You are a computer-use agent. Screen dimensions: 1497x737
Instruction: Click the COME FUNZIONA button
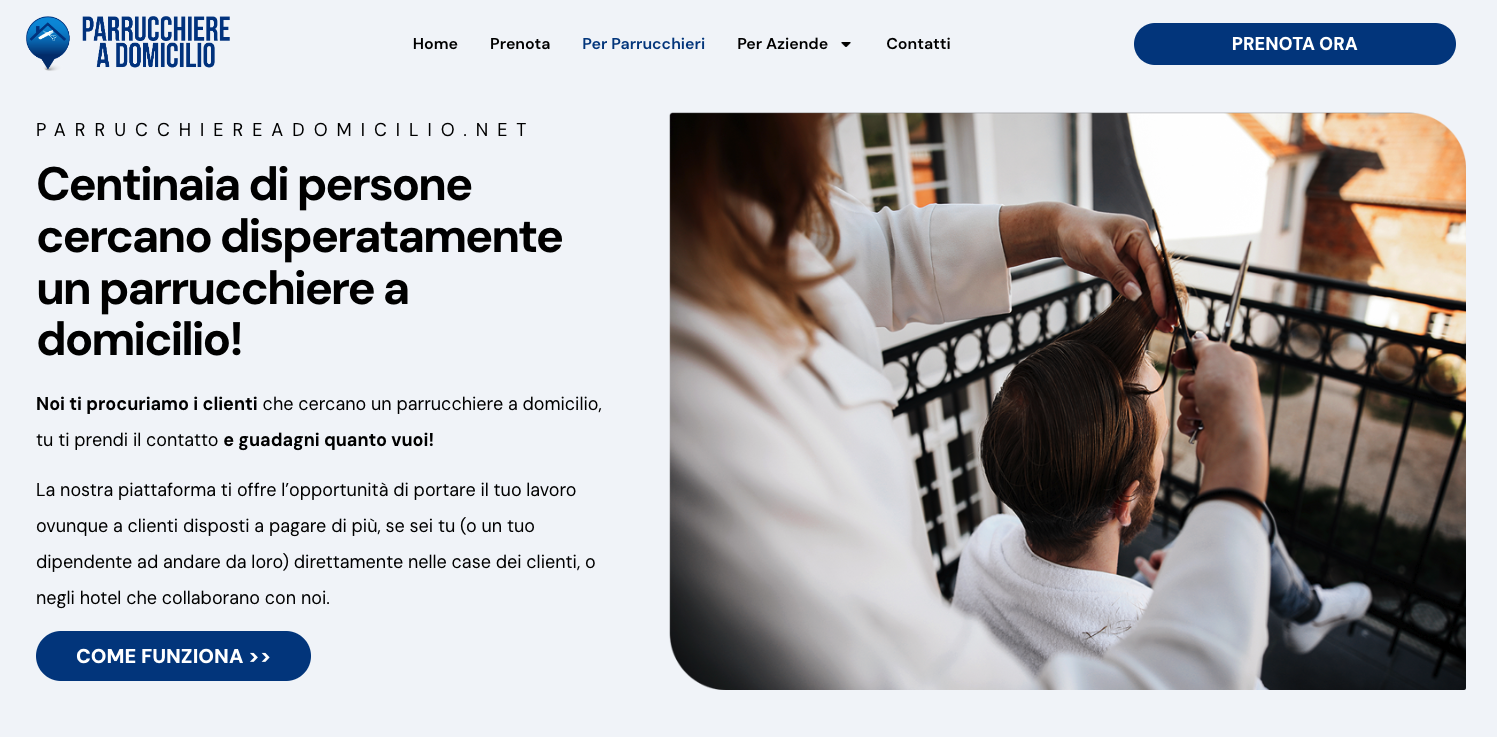pos(173,656)
